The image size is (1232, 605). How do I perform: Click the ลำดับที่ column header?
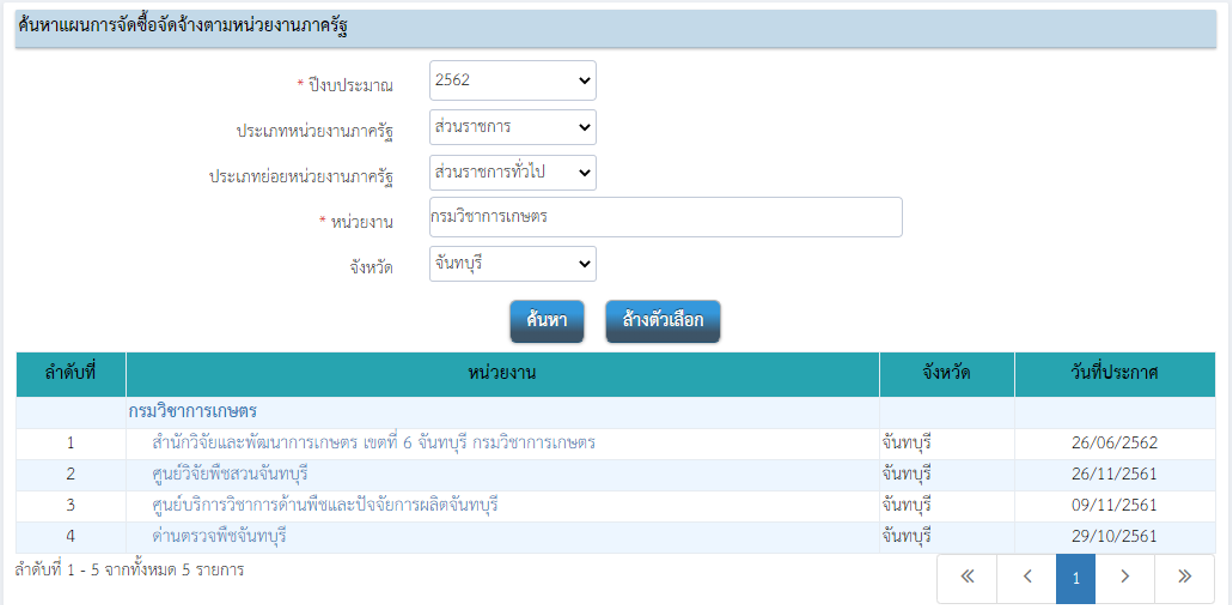tap(71, 373)
